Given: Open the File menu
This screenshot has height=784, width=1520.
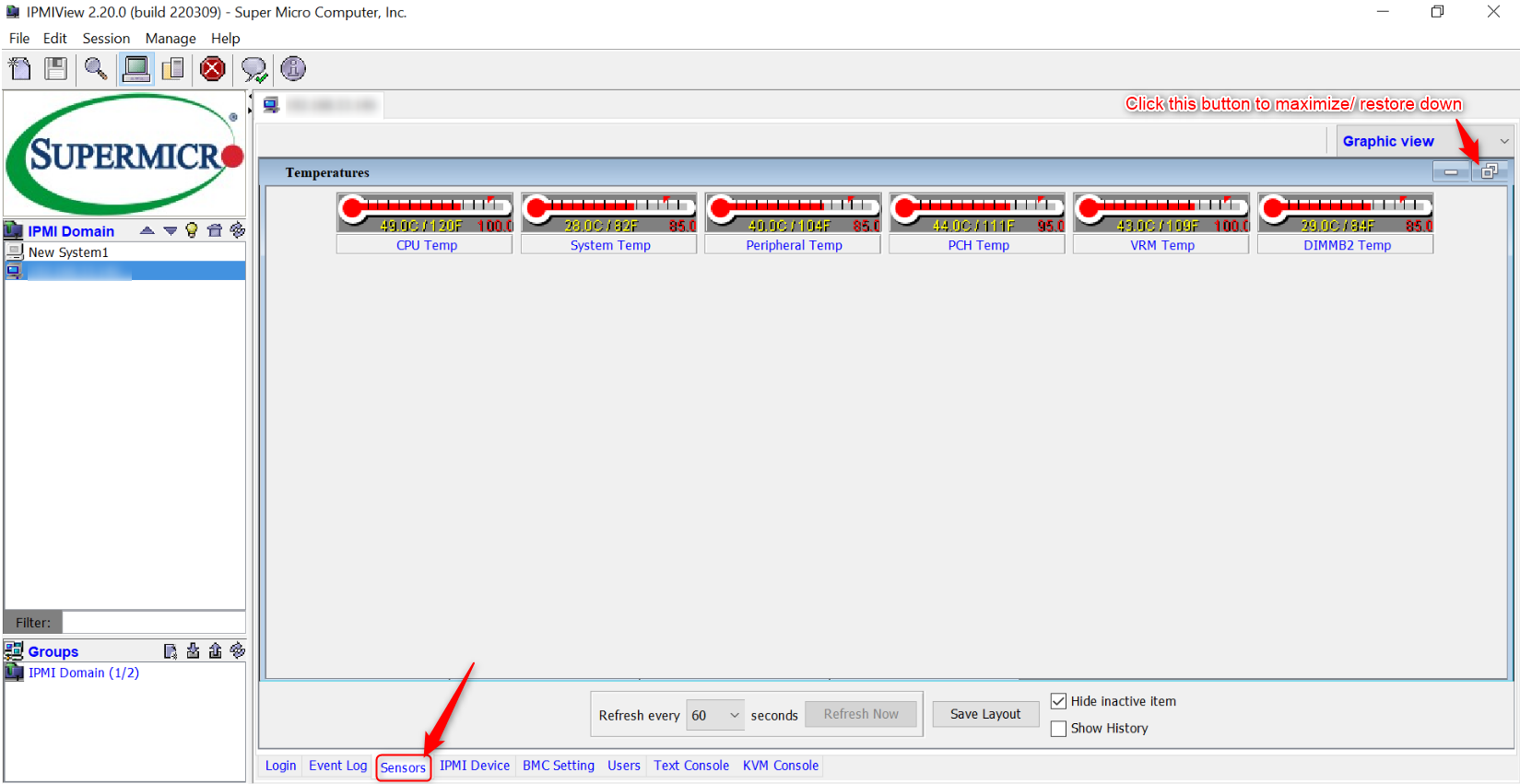Looking at the screenshot, I should [19, 39].
